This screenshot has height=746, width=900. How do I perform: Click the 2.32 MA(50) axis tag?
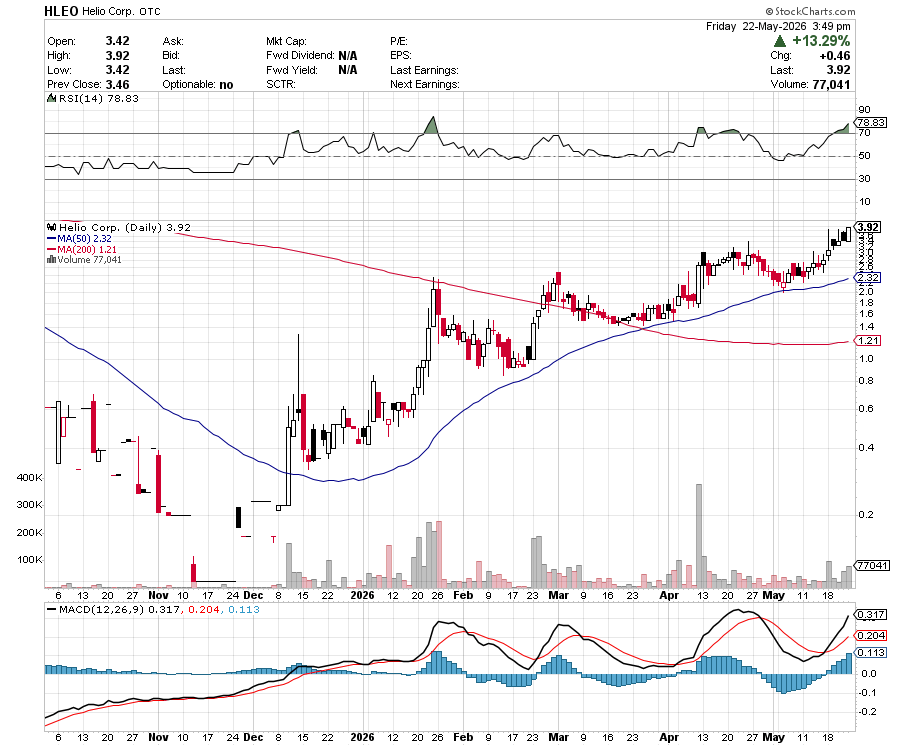coord(868,277)
